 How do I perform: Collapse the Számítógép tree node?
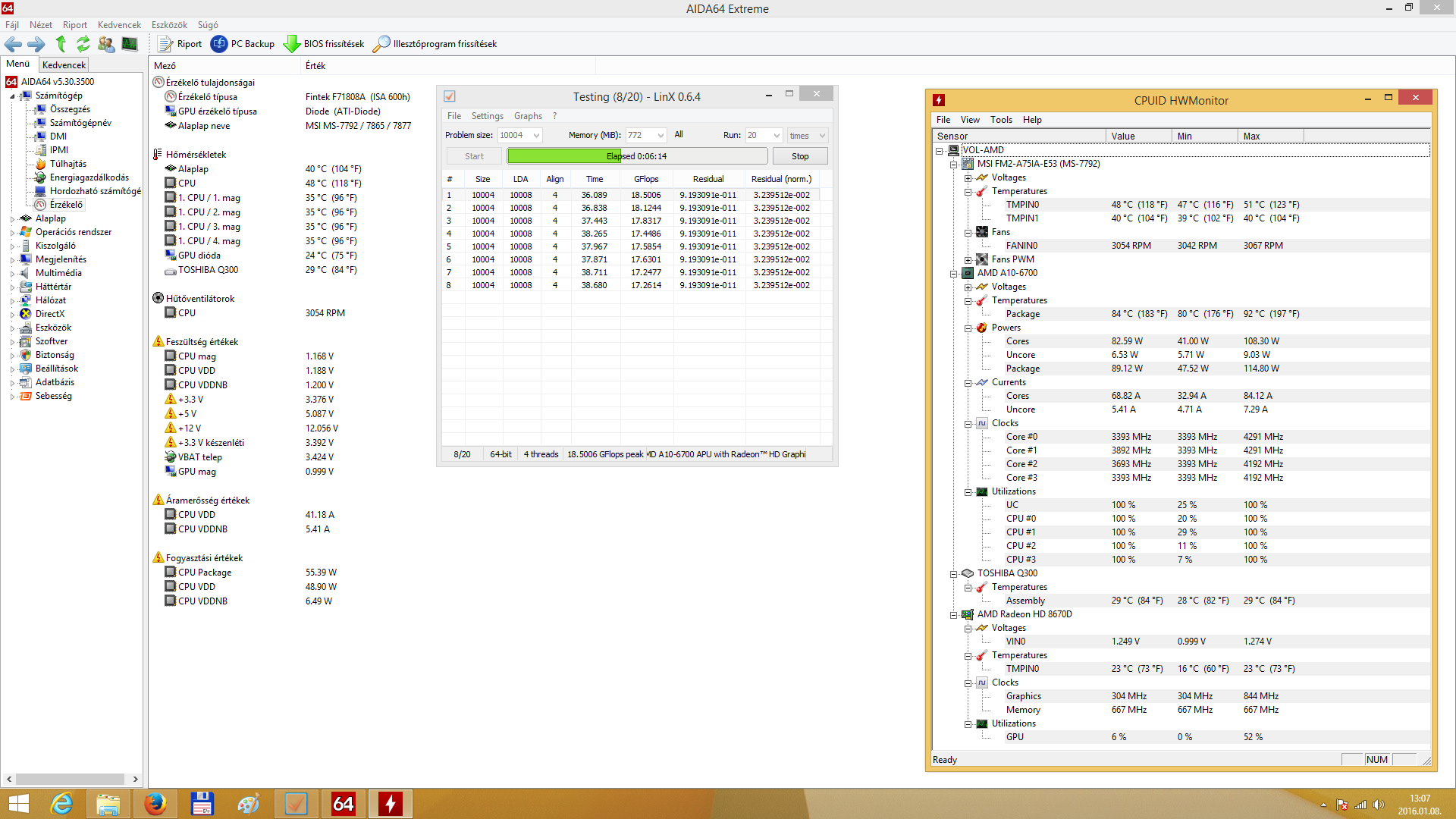[x=12, y=96]
